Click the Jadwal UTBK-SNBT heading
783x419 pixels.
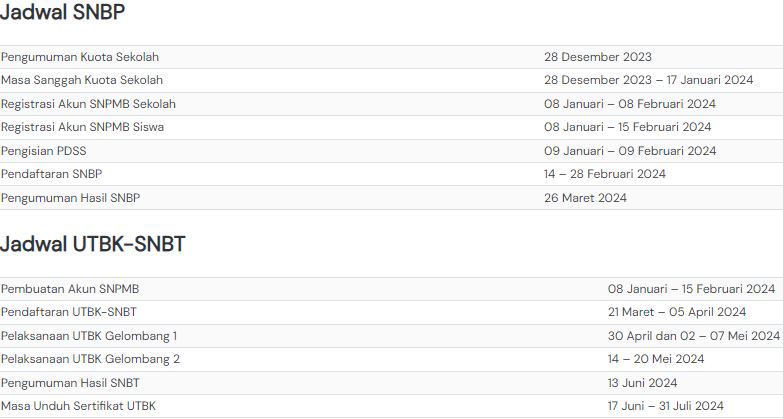coord(93,245)
